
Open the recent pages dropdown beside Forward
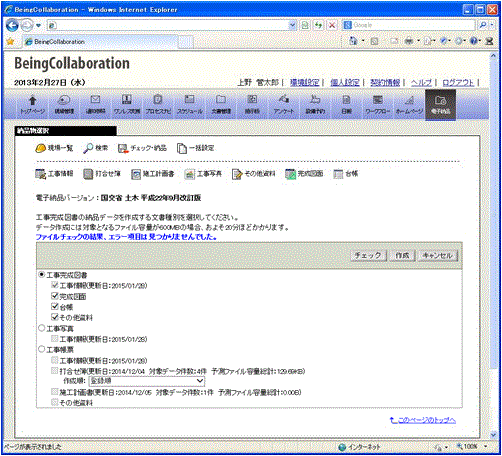point(38,25)
